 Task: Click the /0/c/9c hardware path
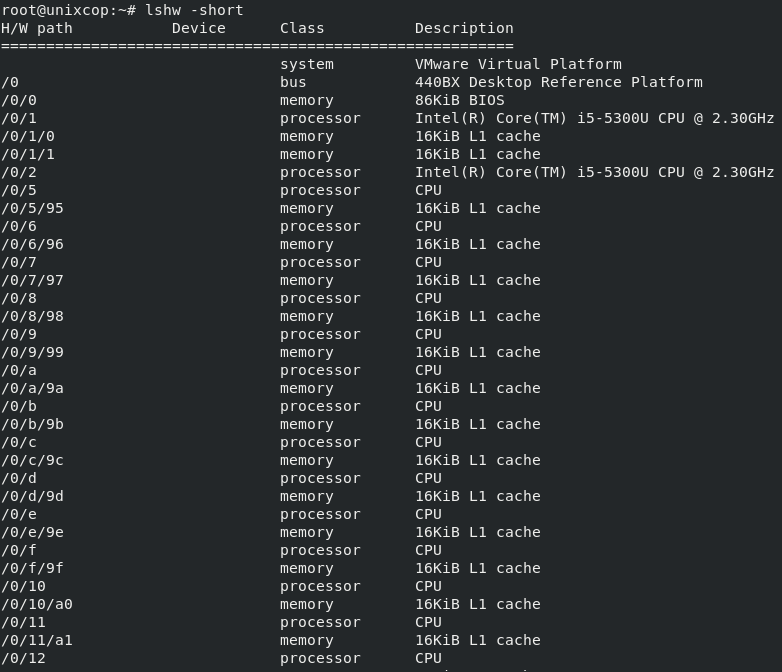[x=32, y=460]
